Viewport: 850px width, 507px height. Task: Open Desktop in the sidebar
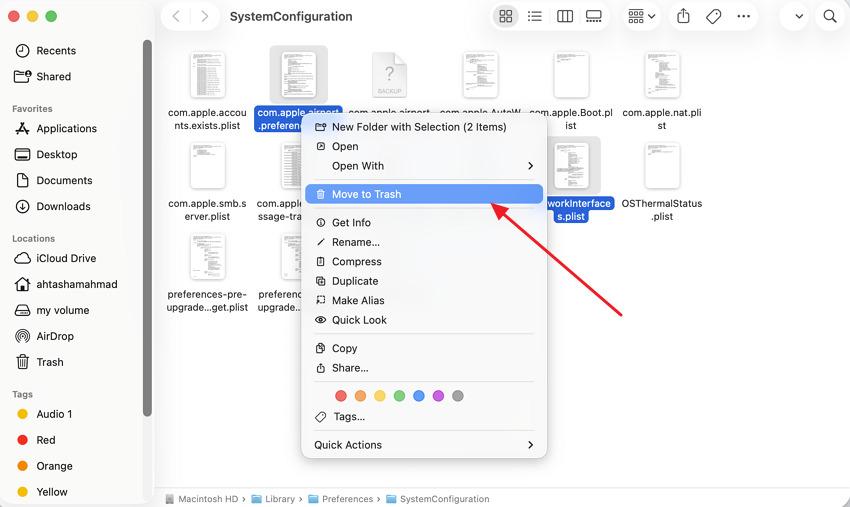coord(46,155)
